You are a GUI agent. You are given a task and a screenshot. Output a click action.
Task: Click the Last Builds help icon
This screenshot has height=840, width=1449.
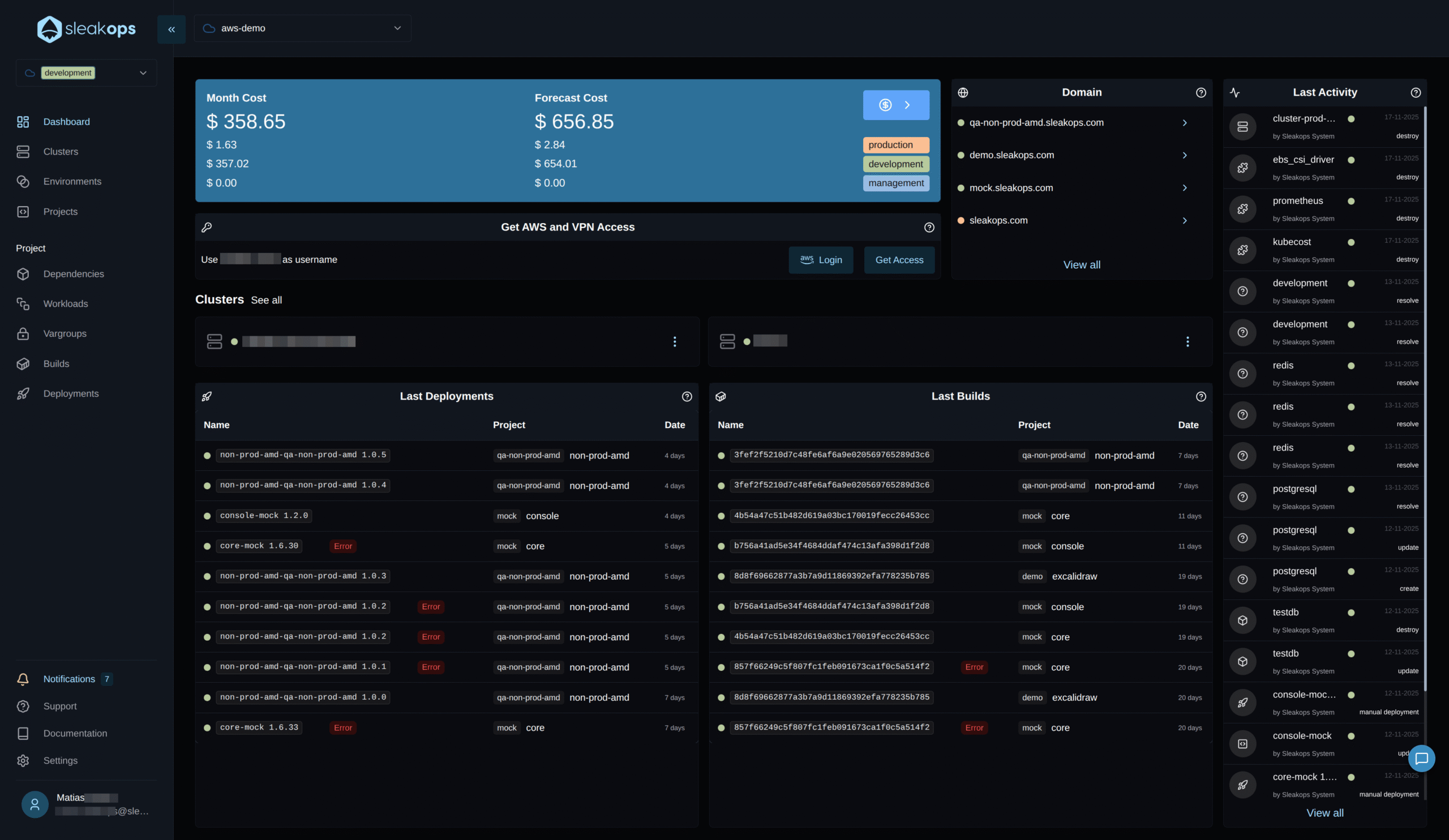click(1201, 396)
